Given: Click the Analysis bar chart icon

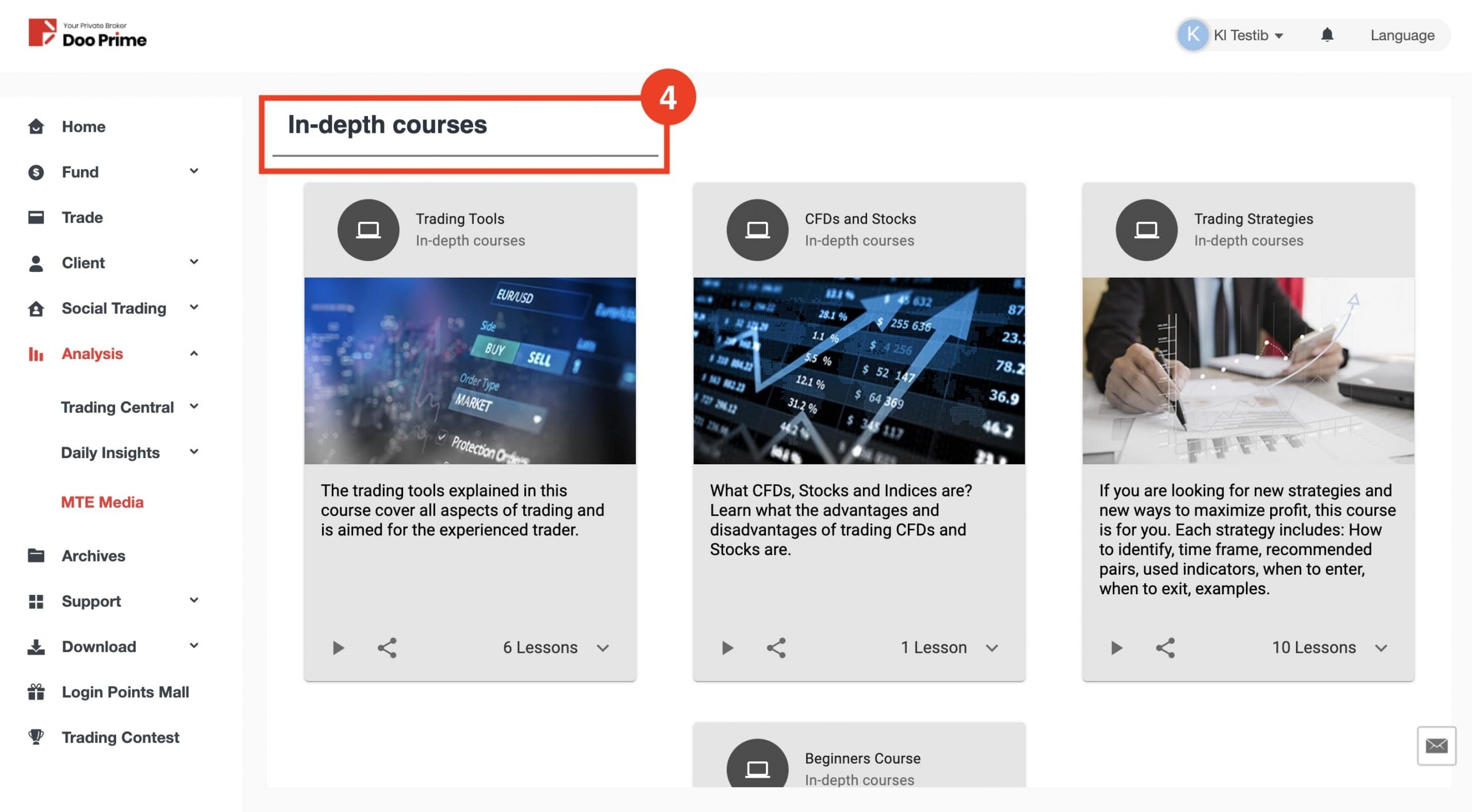Looking at the screenshot, I should click(x=36, y=353).
